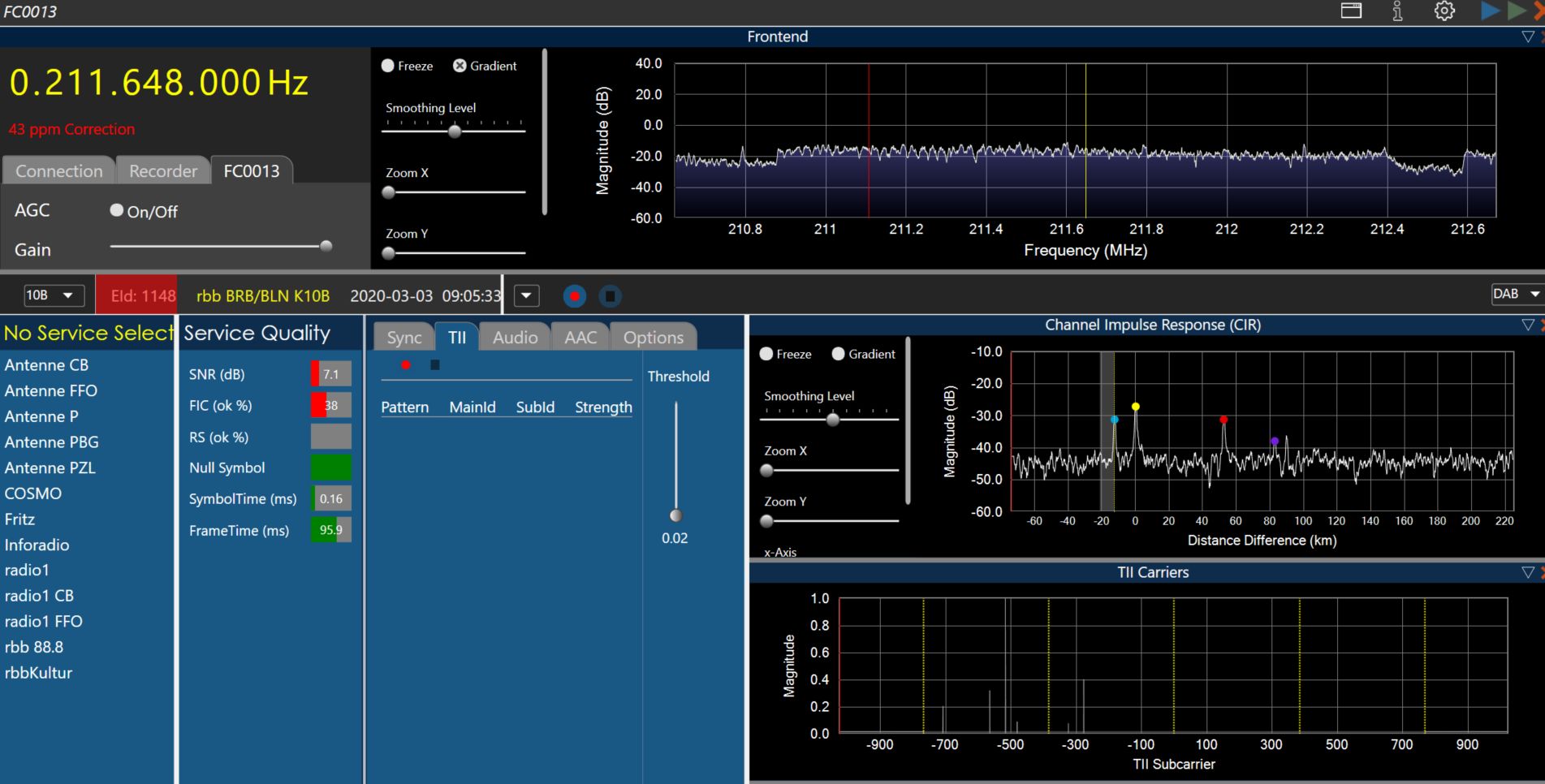Click the stop button beside the record button

[x=610, y=296]
